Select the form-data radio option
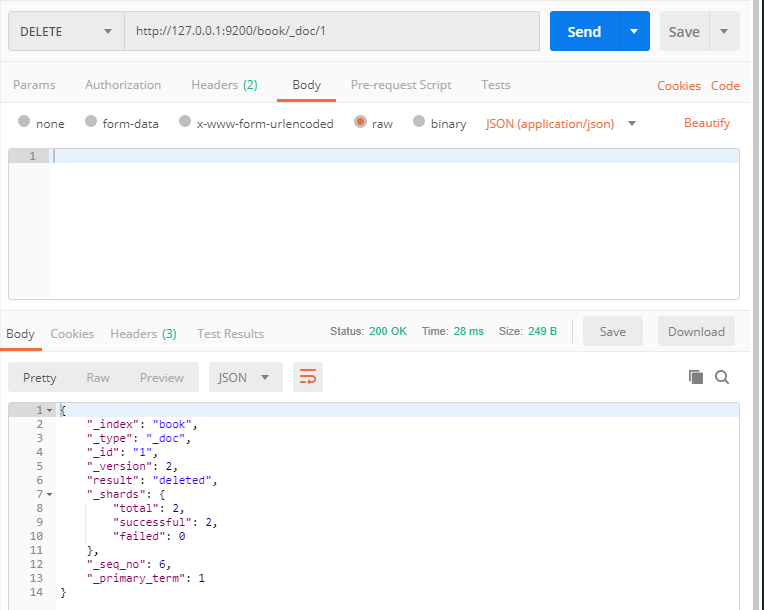This screenshot has height=610, width=764. point(91,121)
